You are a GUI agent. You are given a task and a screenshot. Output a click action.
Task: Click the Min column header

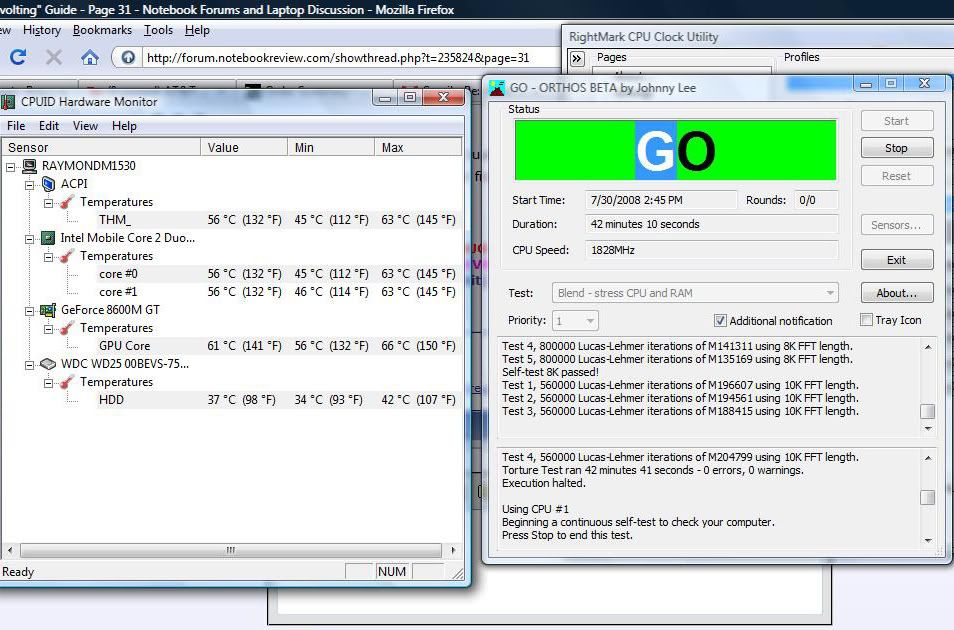click(x=331, y=147)
